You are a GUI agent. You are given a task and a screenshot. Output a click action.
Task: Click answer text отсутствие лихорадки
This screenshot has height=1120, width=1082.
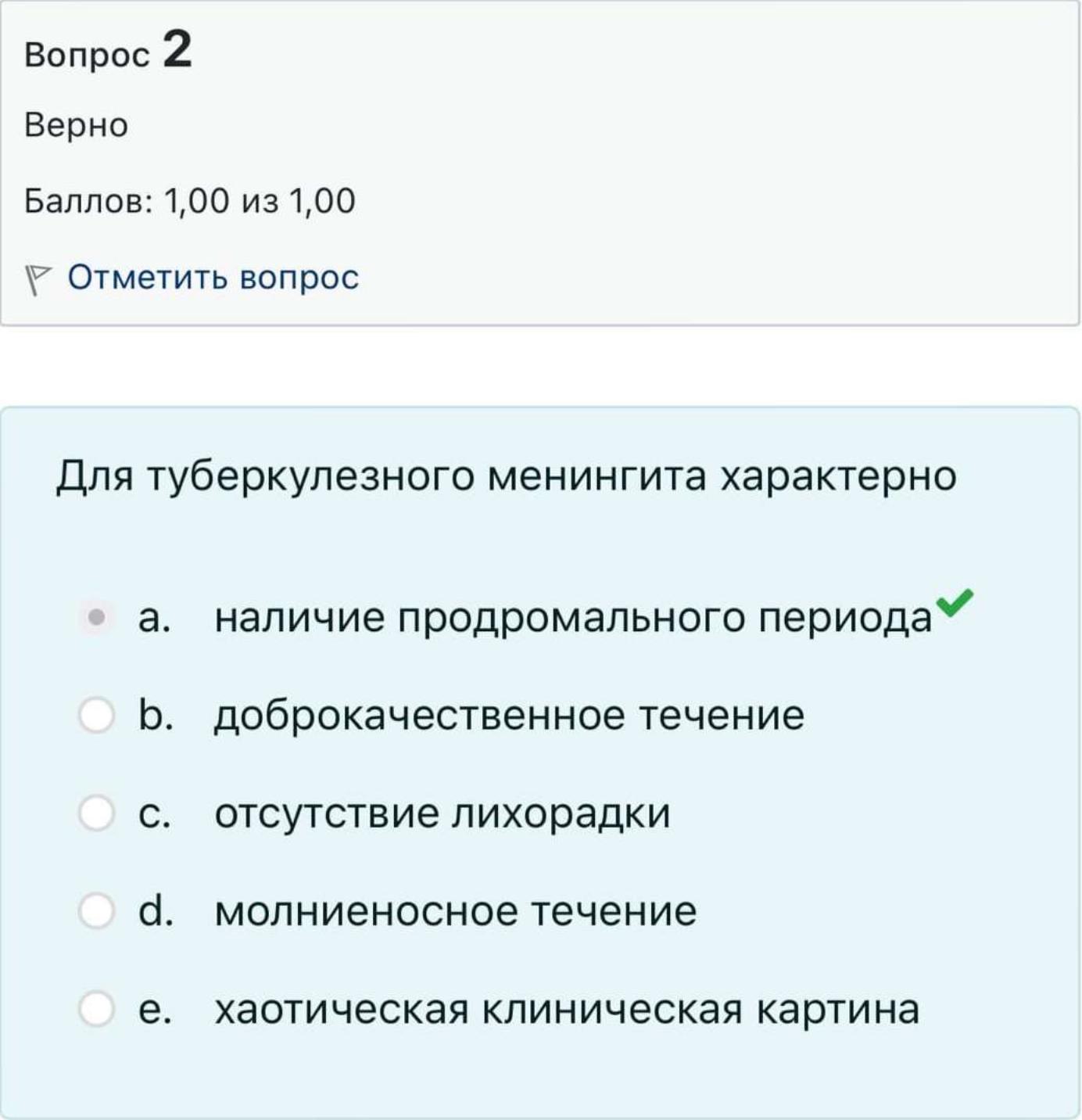click(442, 813)
